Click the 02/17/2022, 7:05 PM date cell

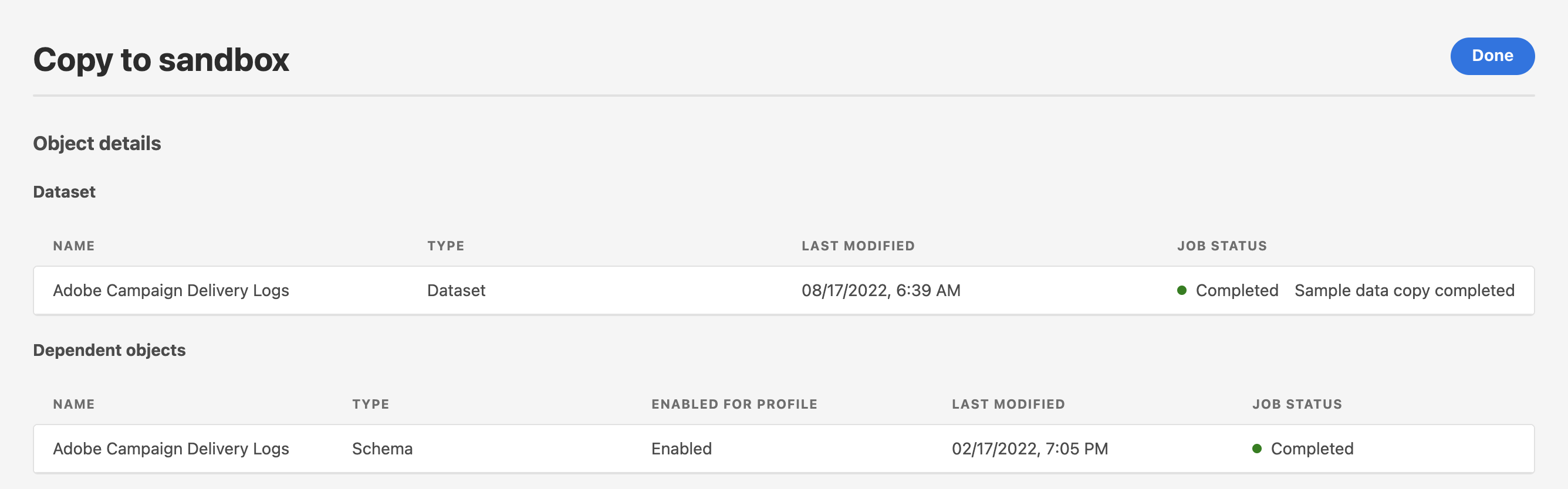[x=1029, y=448]
